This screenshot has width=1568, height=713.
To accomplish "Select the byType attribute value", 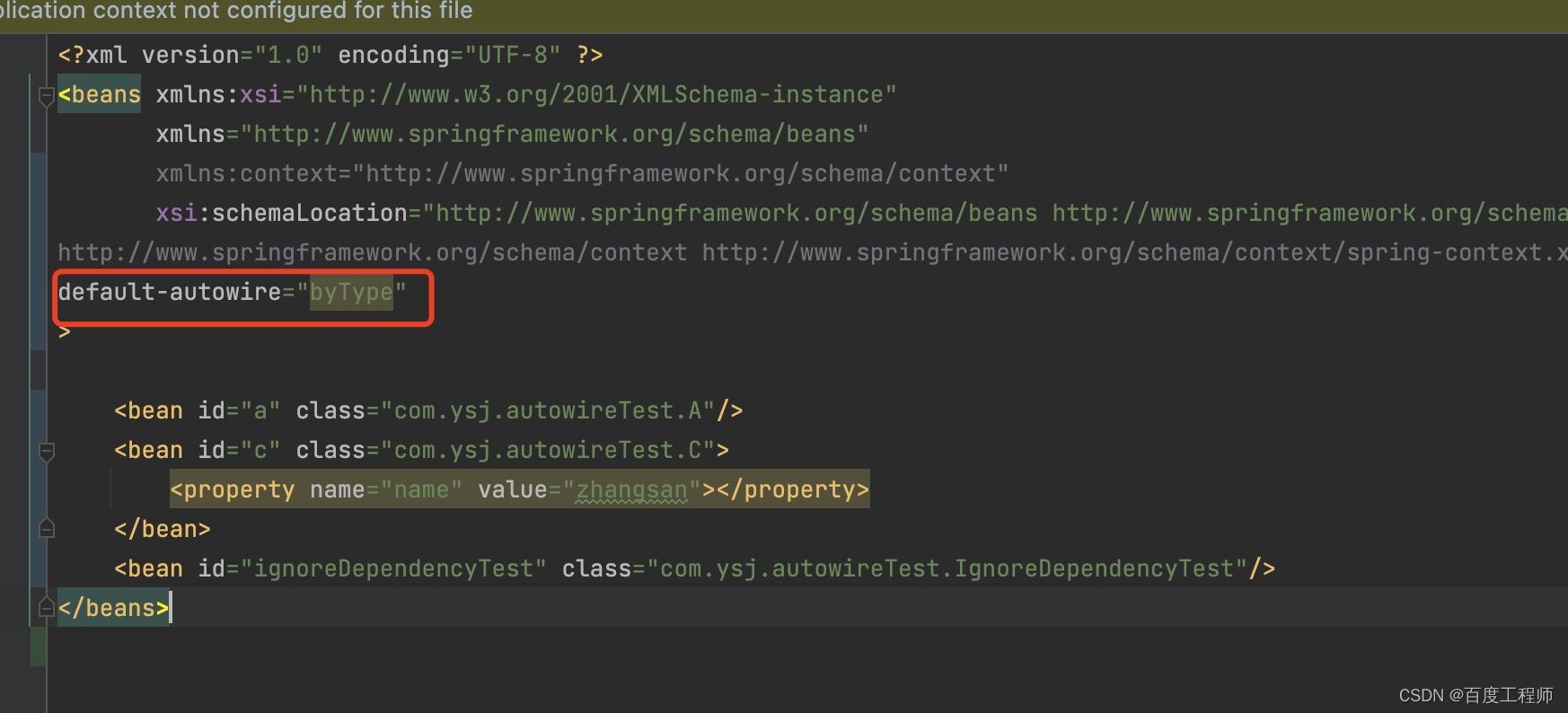I will 351,292.
